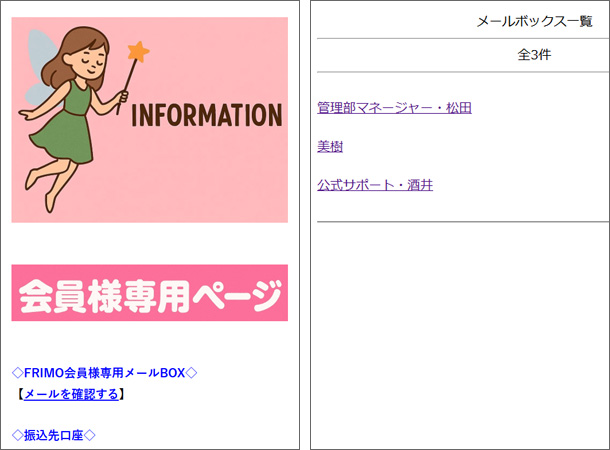Click the fairy's face
The height and width of the screenshot is (450, 610).
92,61
